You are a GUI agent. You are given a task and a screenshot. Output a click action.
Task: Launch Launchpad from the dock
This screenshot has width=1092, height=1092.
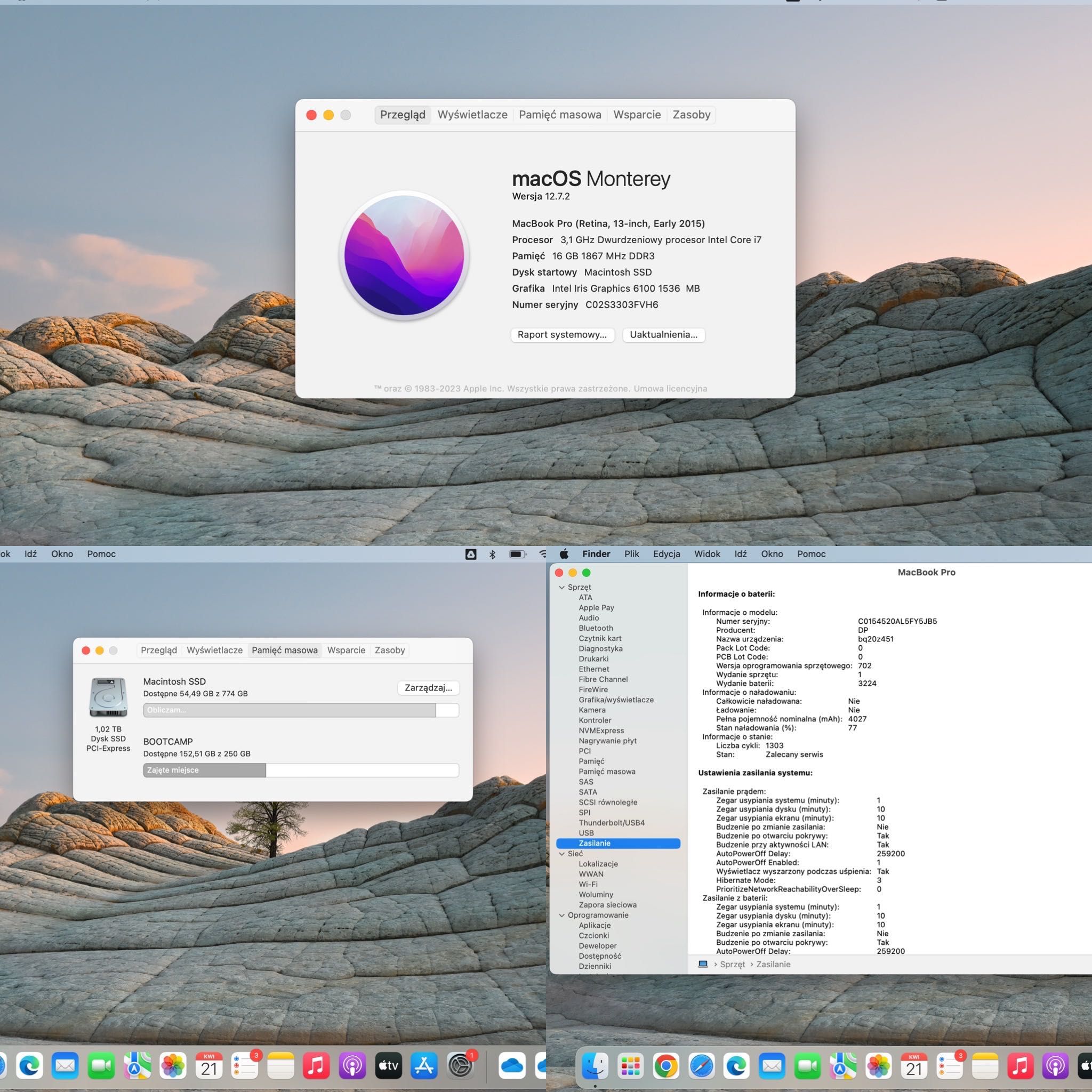point(631,1066)
